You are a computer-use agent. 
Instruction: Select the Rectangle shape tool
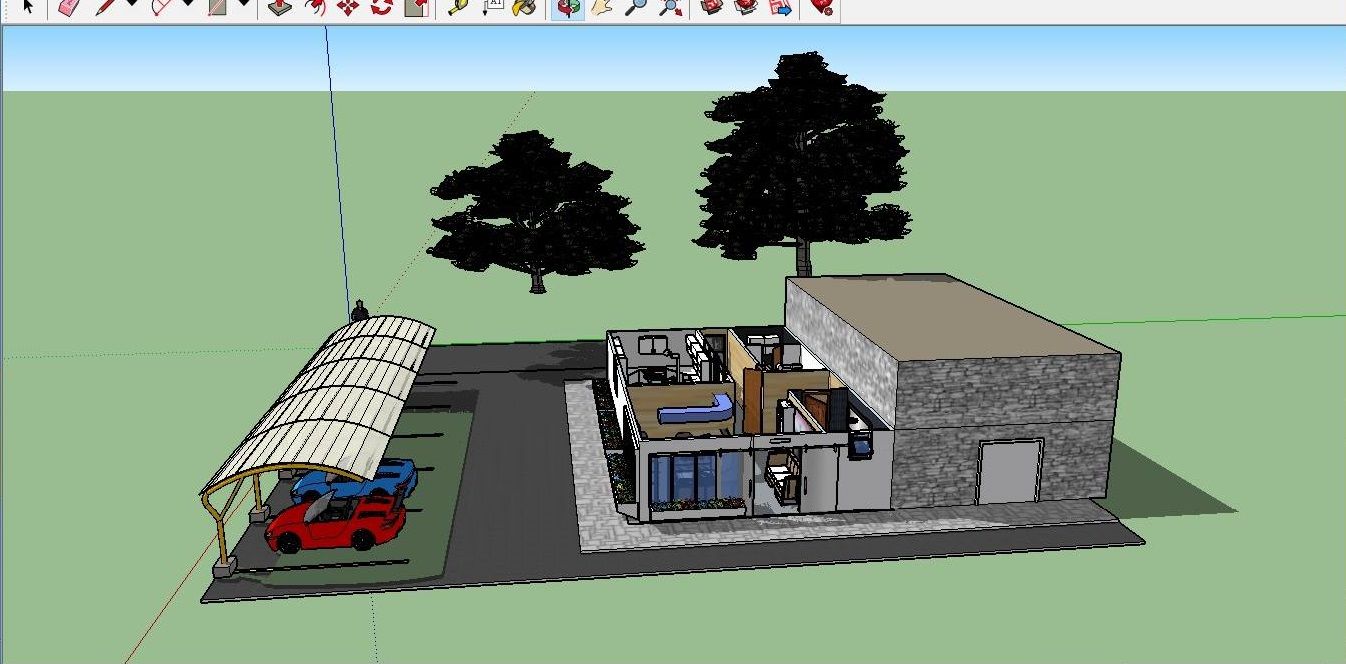pyautogui.click(x=218, y=7)
